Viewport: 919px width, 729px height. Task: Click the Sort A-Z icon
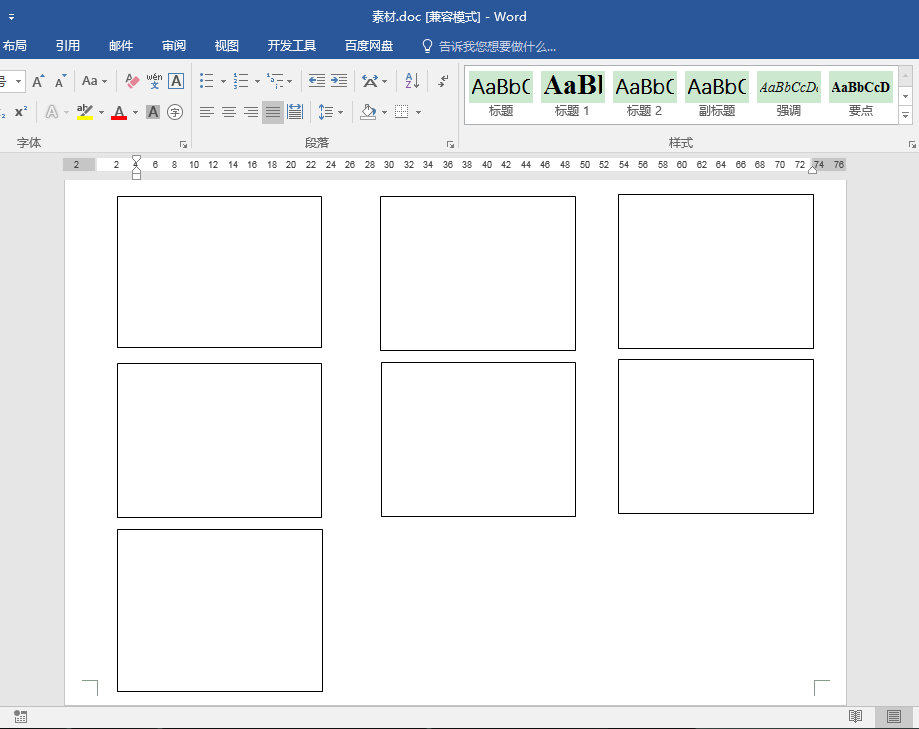(412, 81)
